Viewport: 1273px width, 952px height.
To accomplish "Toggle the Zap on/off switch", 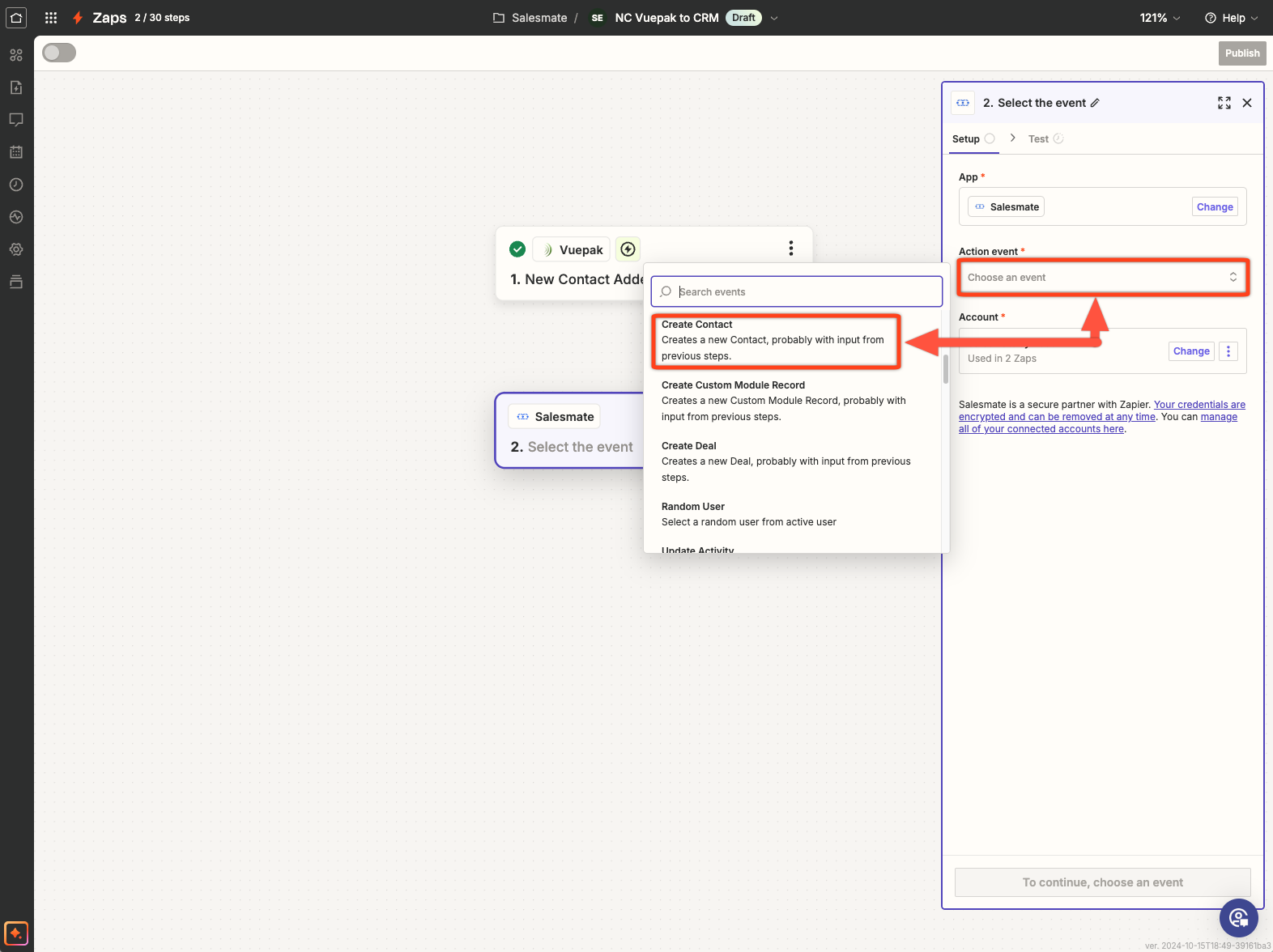I will click(59, 53).
